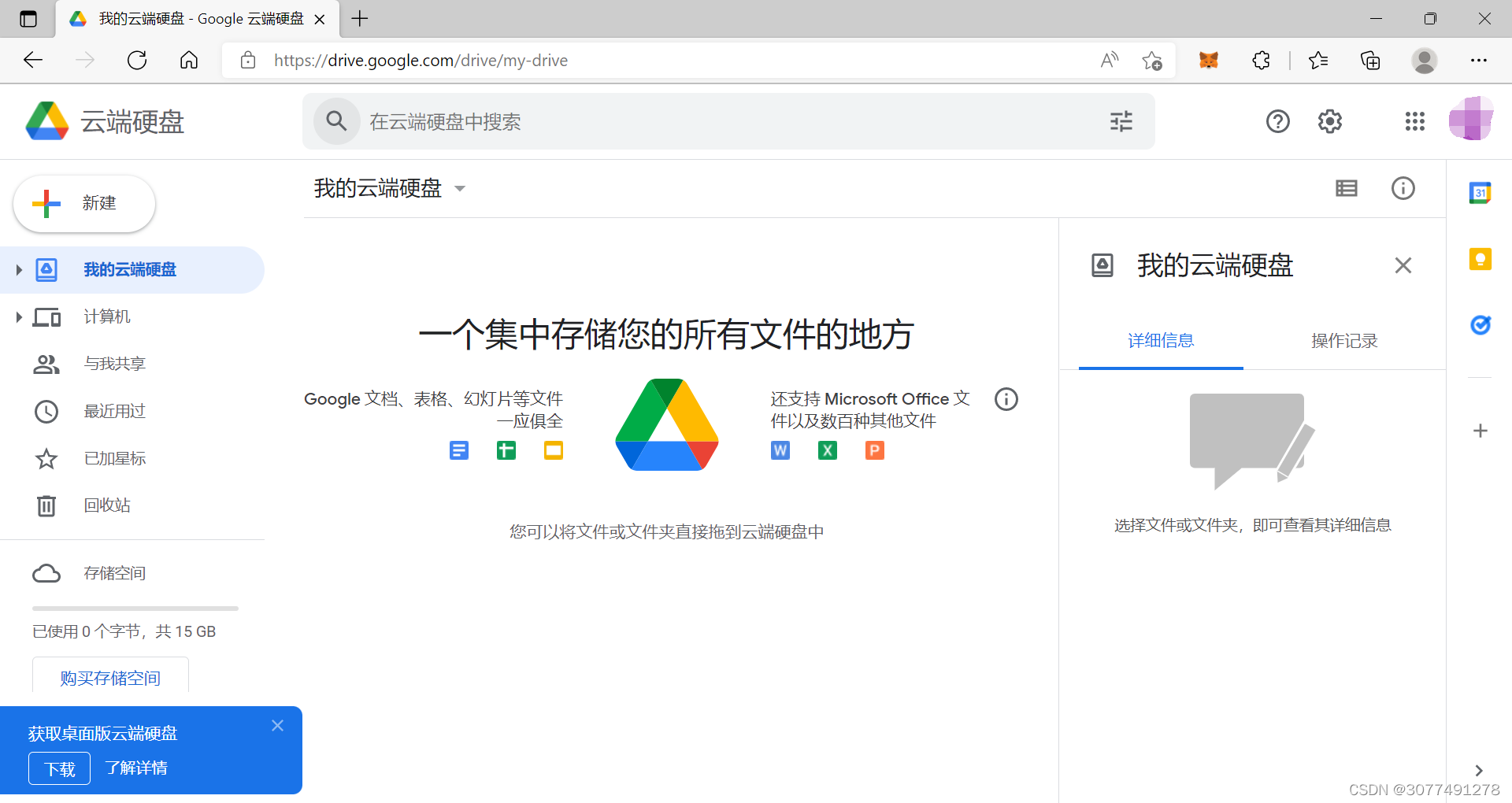Open browser settings and more menu

pos(1479,60)
